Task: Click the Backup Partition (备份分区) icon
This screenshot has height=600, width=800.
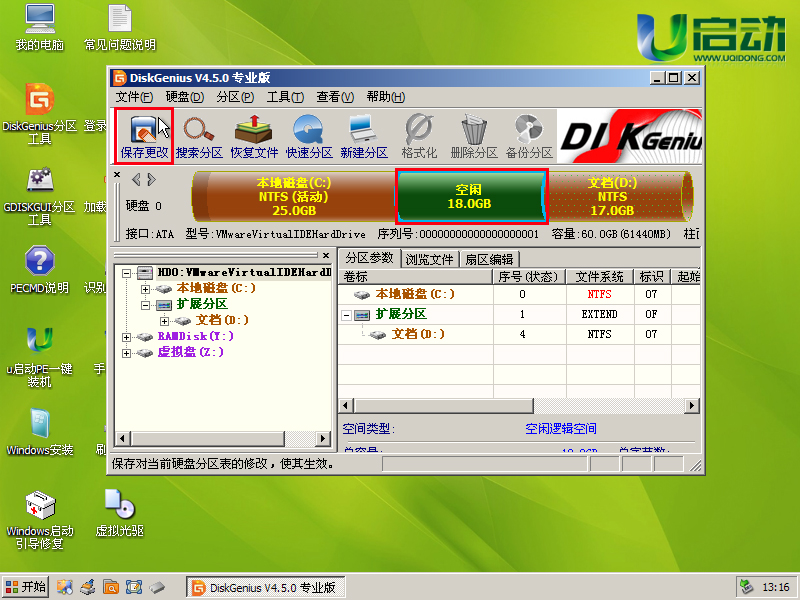Action: pyautogui.click(x=529, y=136)
